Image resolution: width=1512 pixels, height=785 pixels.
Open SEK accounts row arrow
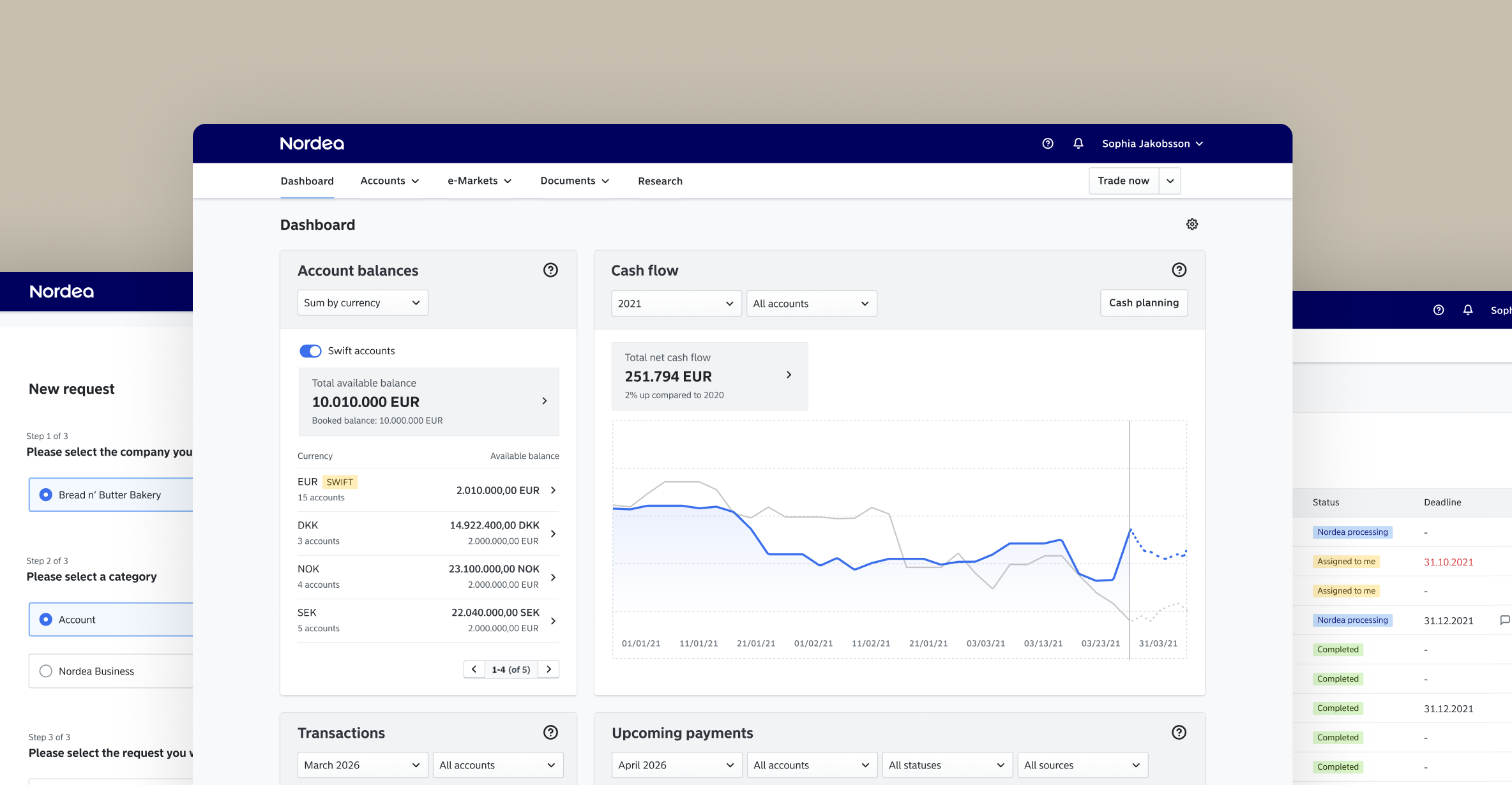point(554,621)
